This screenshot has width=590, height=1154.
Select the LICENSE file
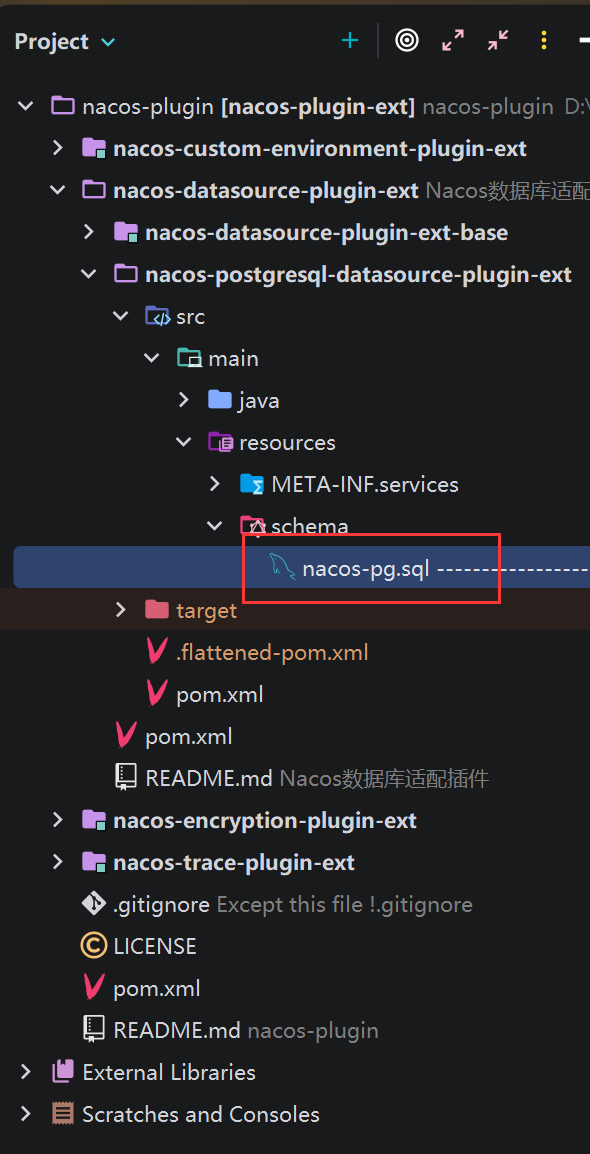click(155, 946)
